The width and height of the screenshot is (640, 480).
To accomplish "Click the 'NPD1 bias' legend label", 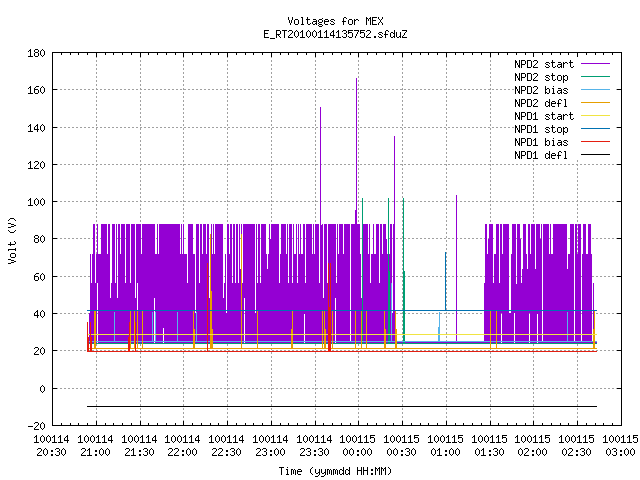I will [x=541, y=142].
